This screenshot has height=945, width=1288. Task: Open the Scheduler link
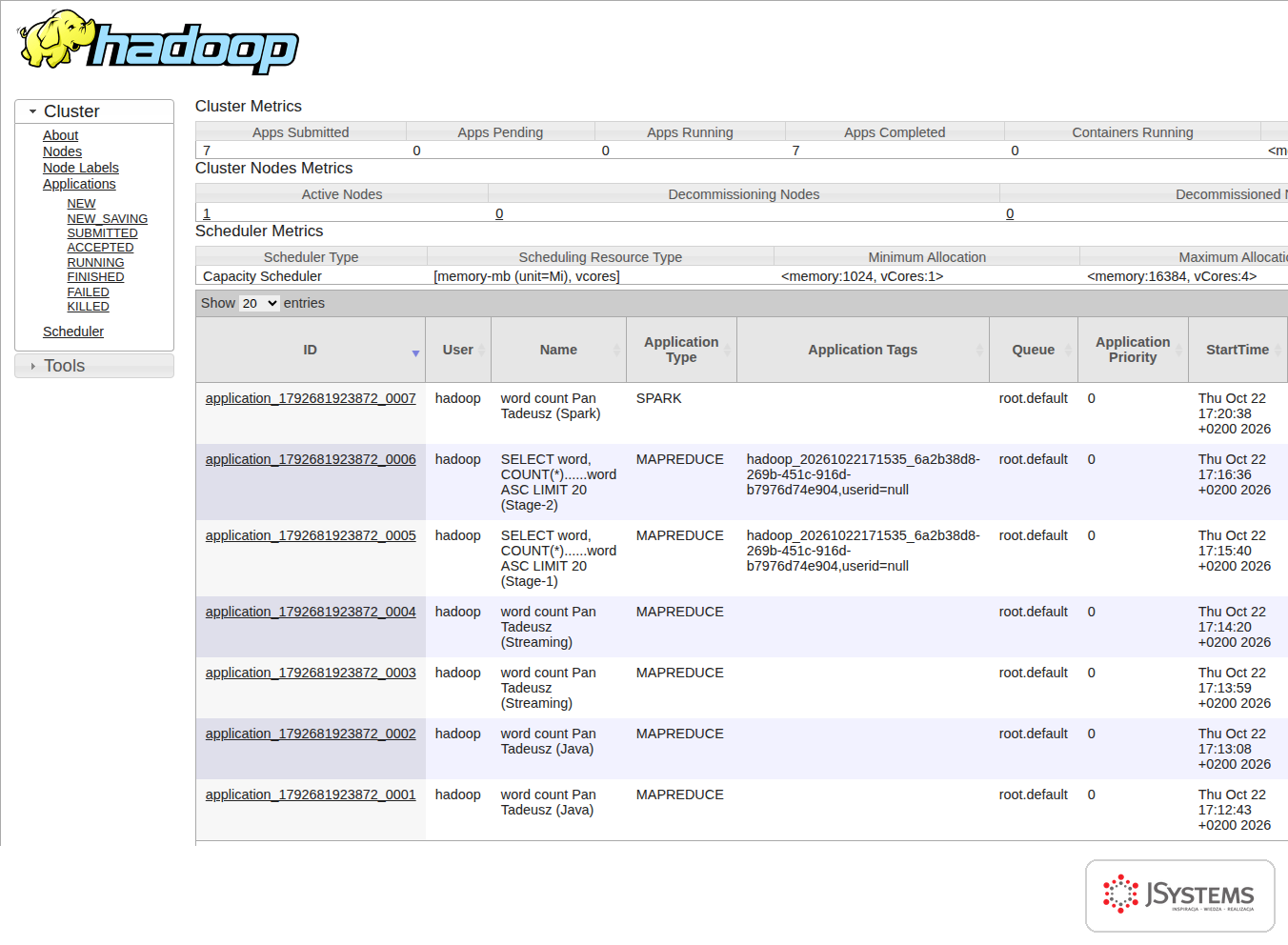[x=73, y=332]
